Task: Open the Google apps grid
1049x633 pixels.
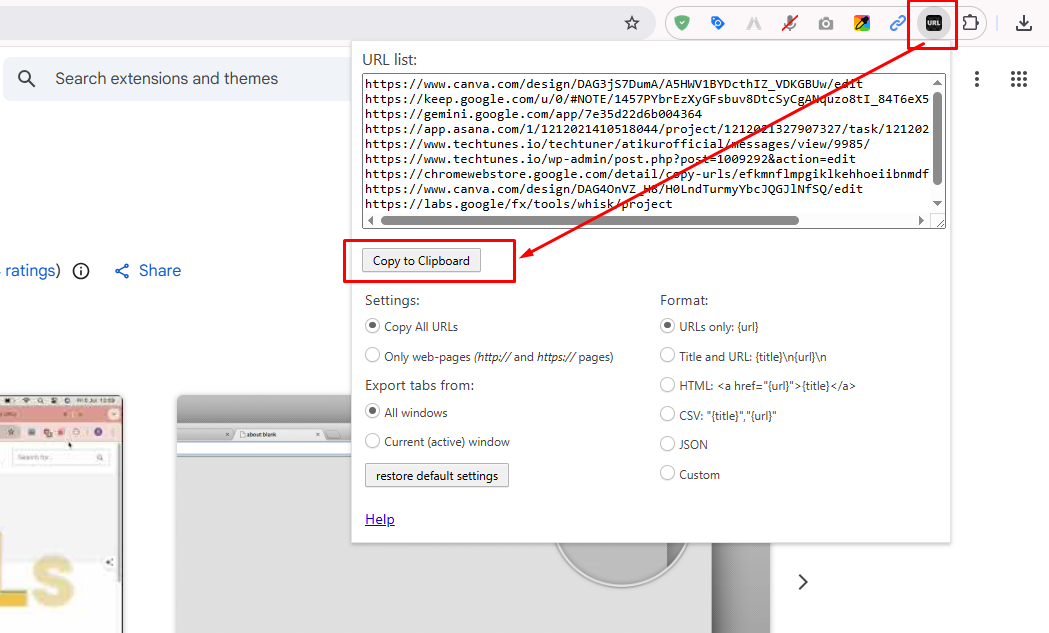Action: (1019, 78)
